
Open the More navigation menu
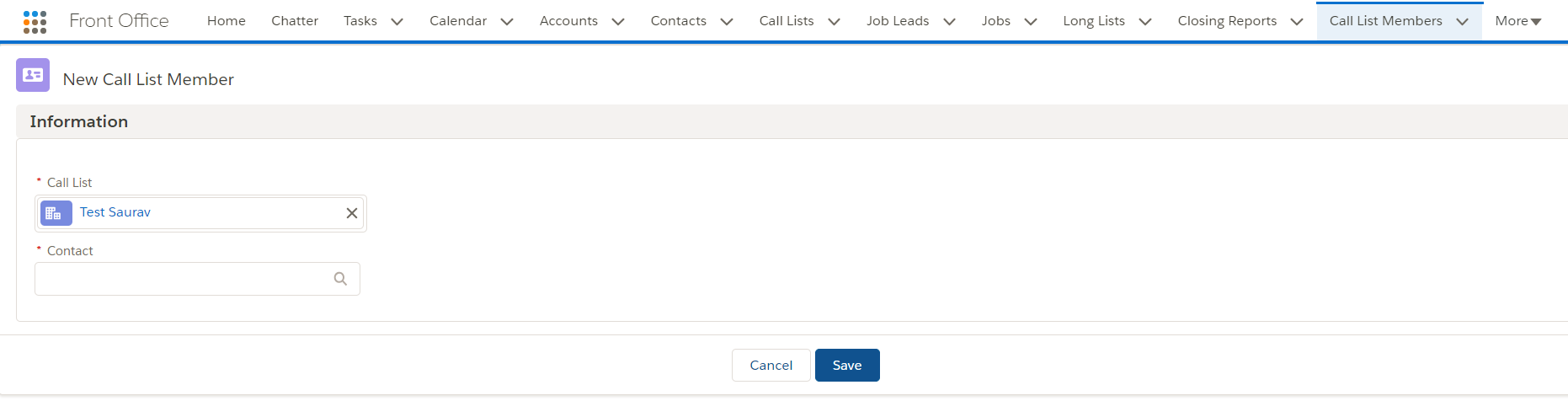(x=1518, y=21)
